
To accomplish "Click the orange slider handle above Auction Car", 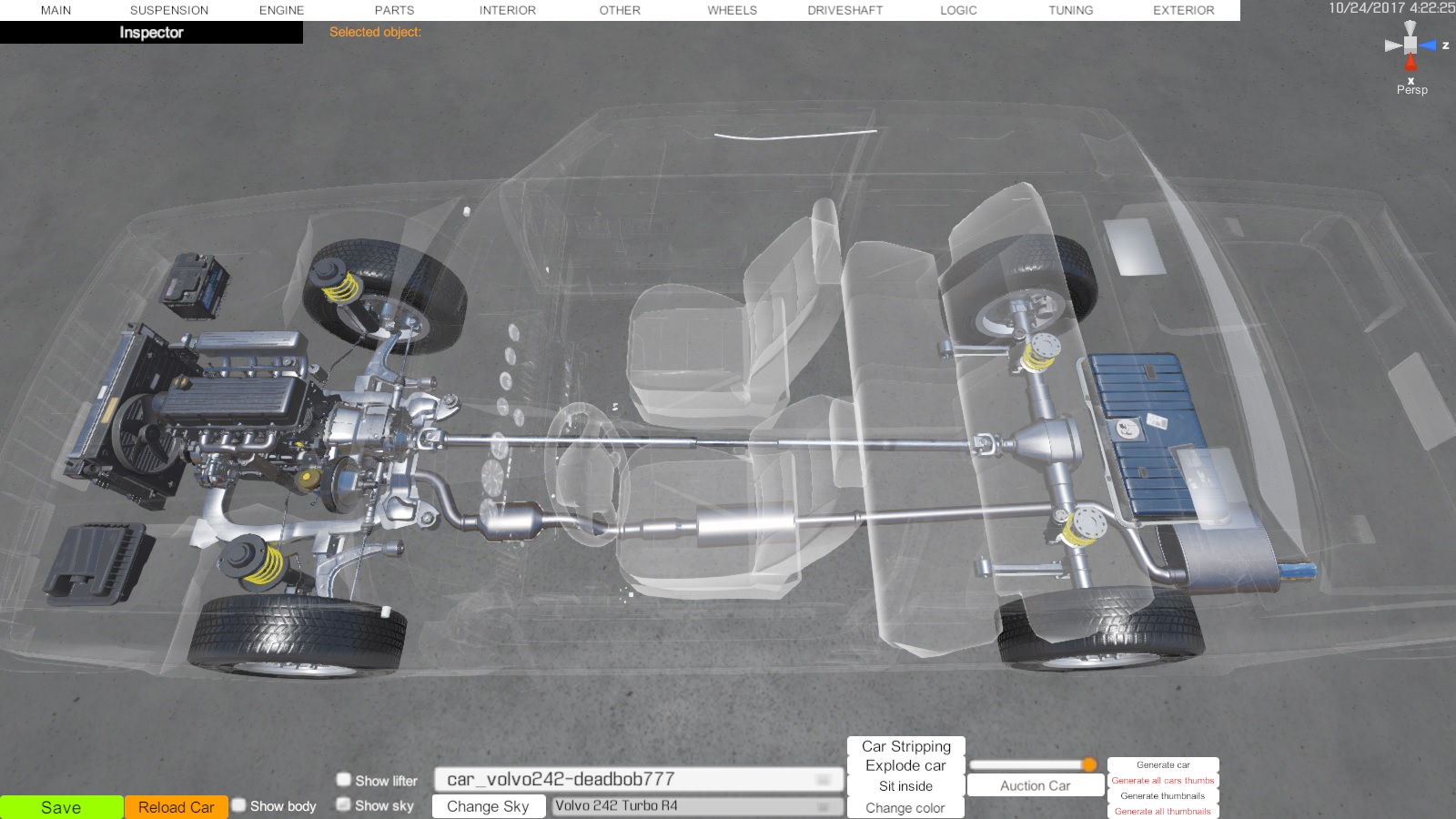I will coord(1089,764).
